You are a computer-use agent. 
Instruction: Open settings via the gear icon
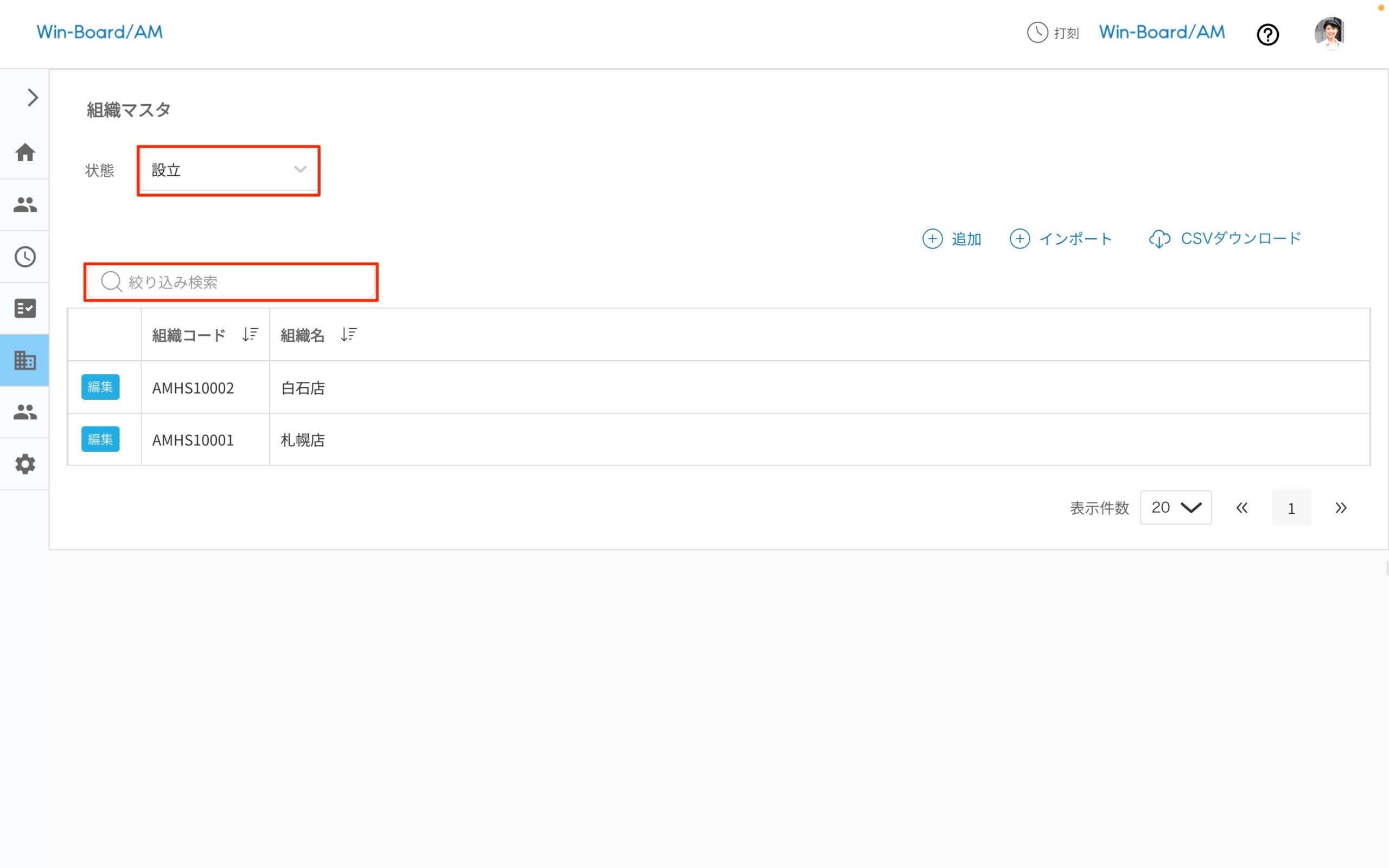[x=24, y=464]
